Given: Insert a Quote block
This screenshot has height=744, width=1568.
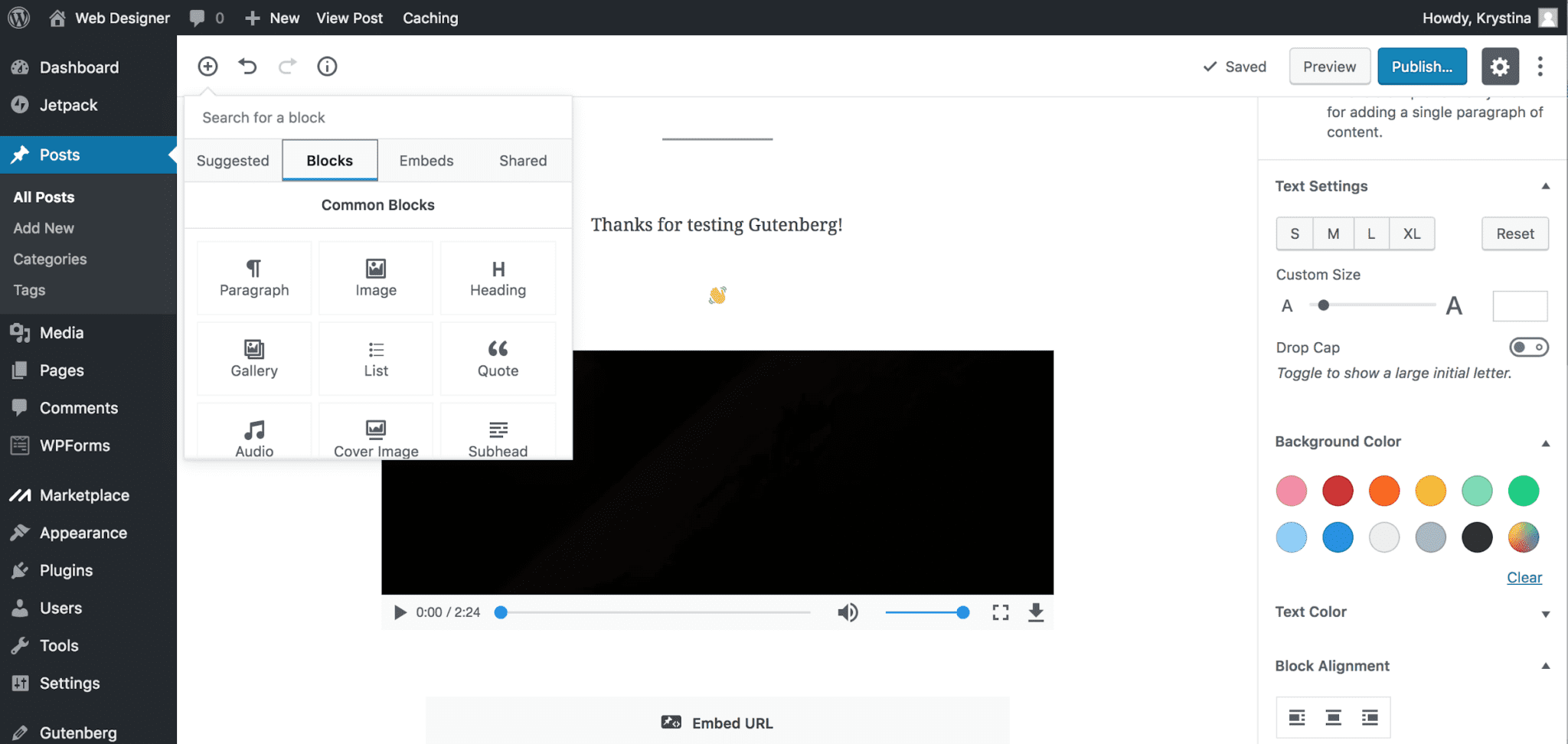Looking at the screenshot, I should click(x=498, y=358).
